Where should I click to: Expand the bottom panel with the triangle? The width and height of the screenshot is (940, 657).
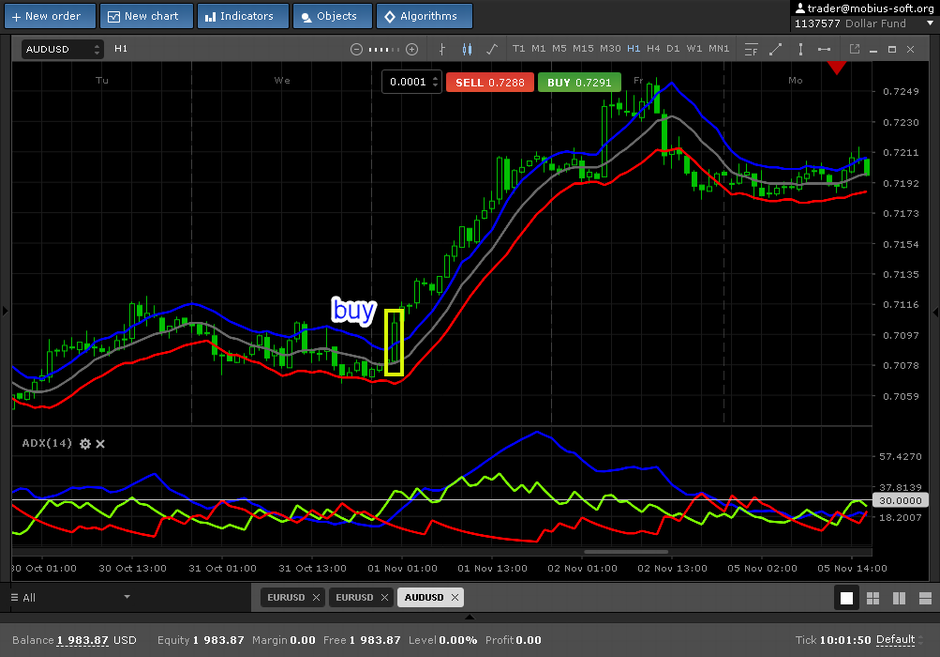point(469,617)
